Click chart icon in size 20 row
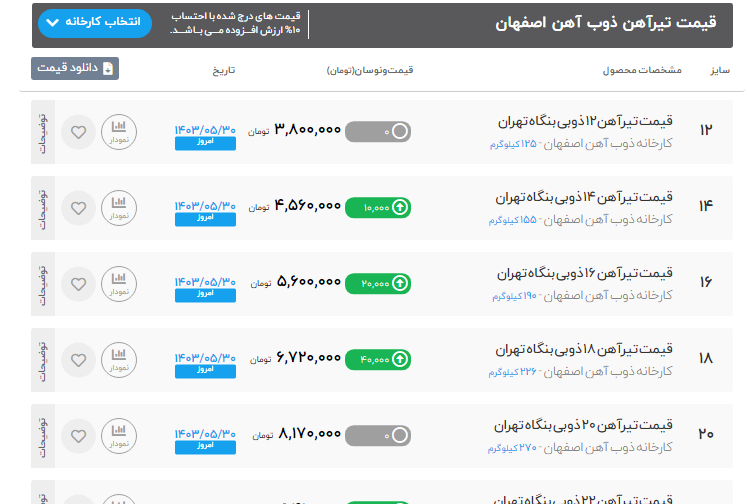747x504 pixels. pyautogui.click(x=119, y=434)
